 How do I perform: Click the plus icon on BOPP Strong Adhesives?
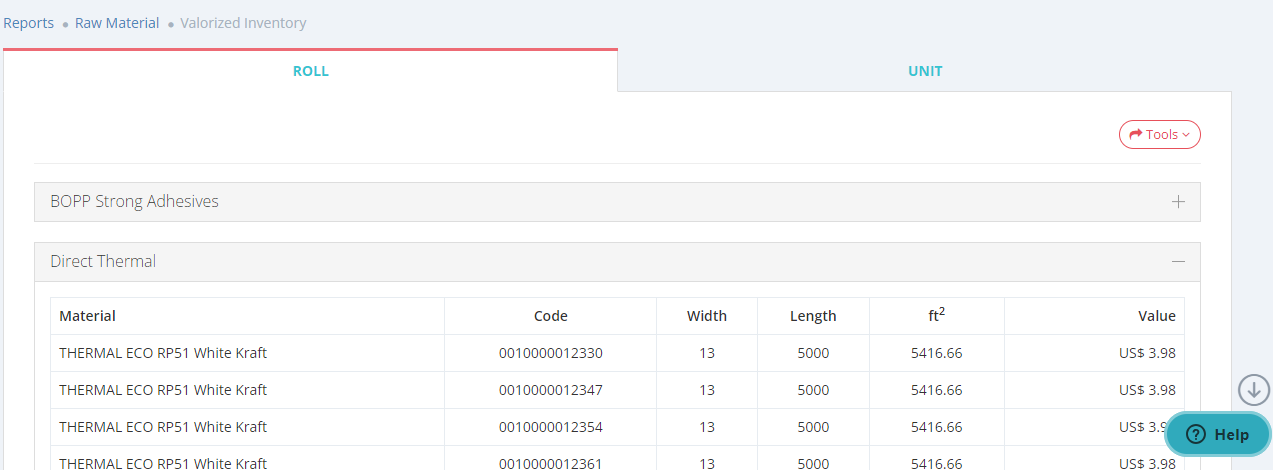pyautogui.click(x=1178, y=202)
